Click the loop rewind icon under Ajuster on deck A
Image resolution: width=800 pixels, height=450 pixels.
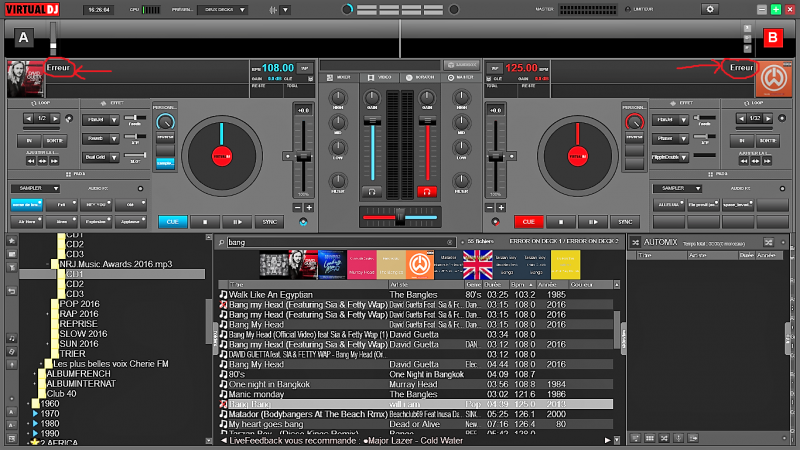pyautogui.click(x=31, y=161)
